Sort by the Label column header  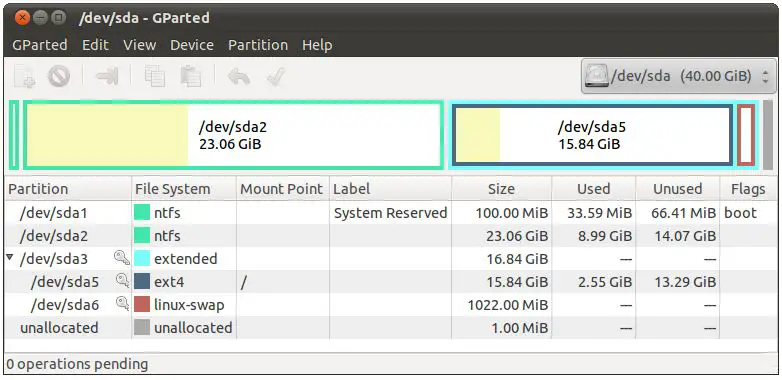click(390, 190)
